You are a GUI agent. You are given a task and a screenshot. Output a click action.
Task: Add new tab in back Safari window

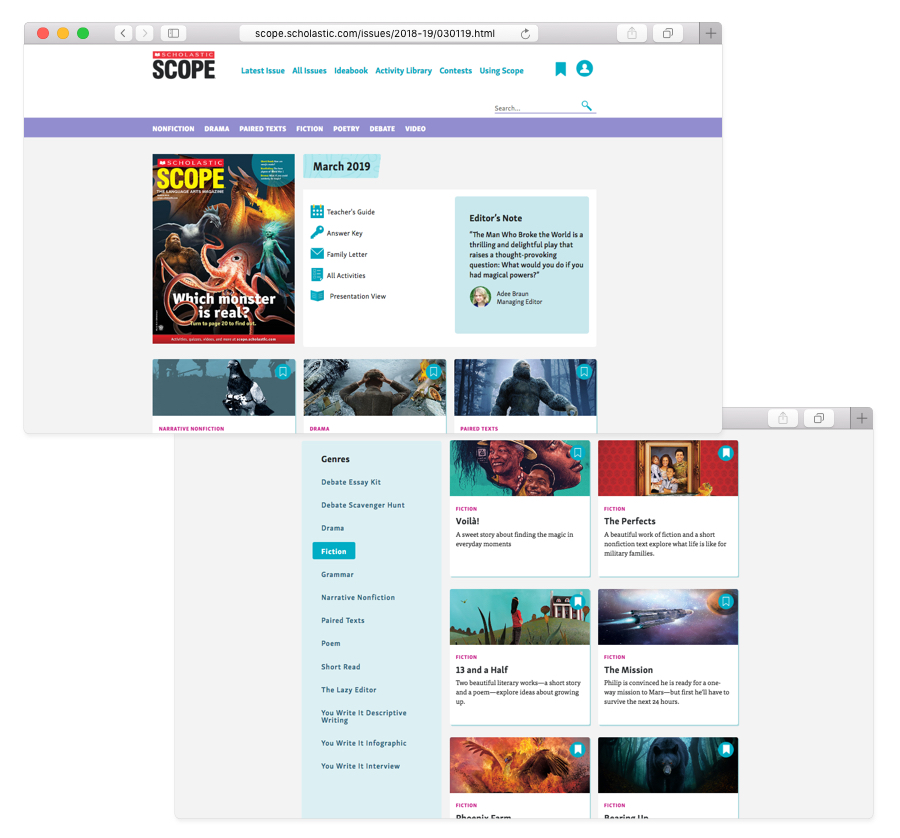(x=862, y=418)
